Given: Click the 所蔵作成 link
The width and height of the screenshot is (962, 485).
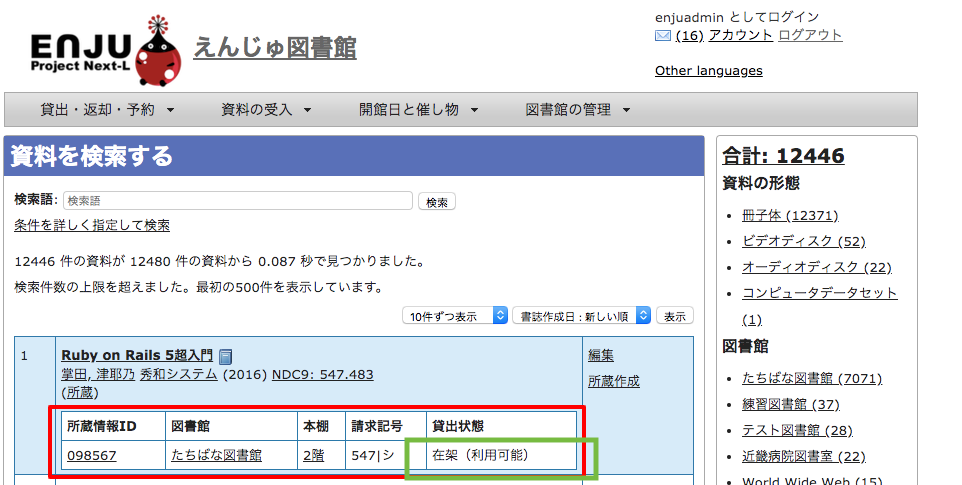Looking at the screenshot, I should [614, 381].
